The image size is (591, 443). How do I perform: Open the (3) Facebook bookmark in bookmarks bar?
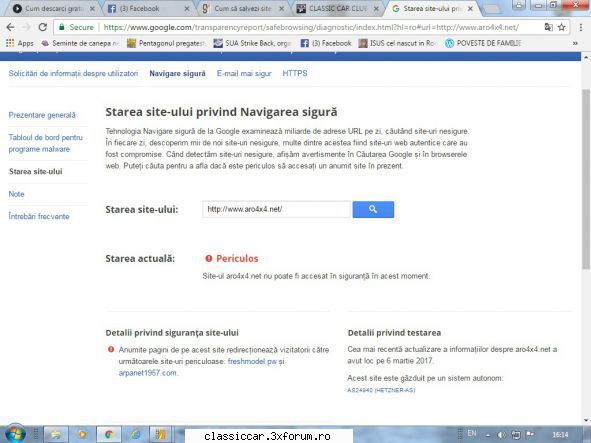[x=326, y=43]
